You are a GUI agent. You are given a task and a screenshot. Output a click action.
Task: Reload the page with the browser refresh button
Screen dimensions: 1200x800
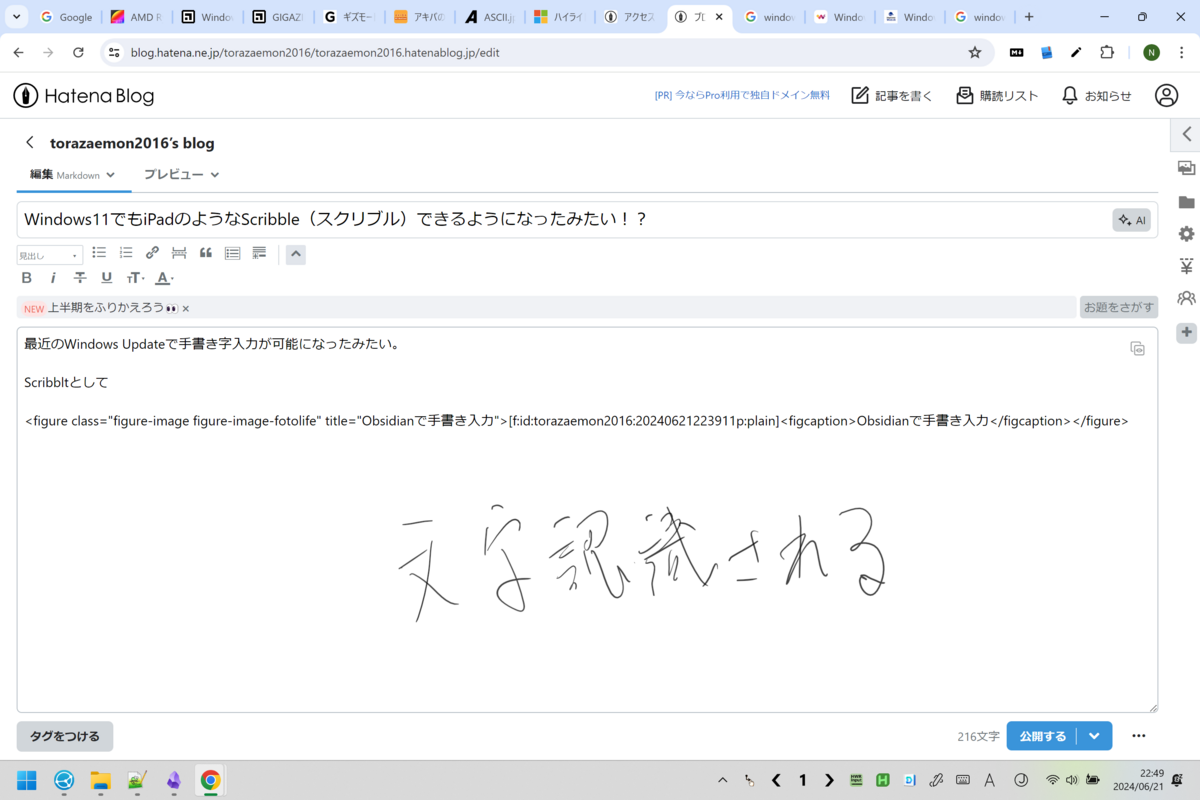tap(78, 52)
